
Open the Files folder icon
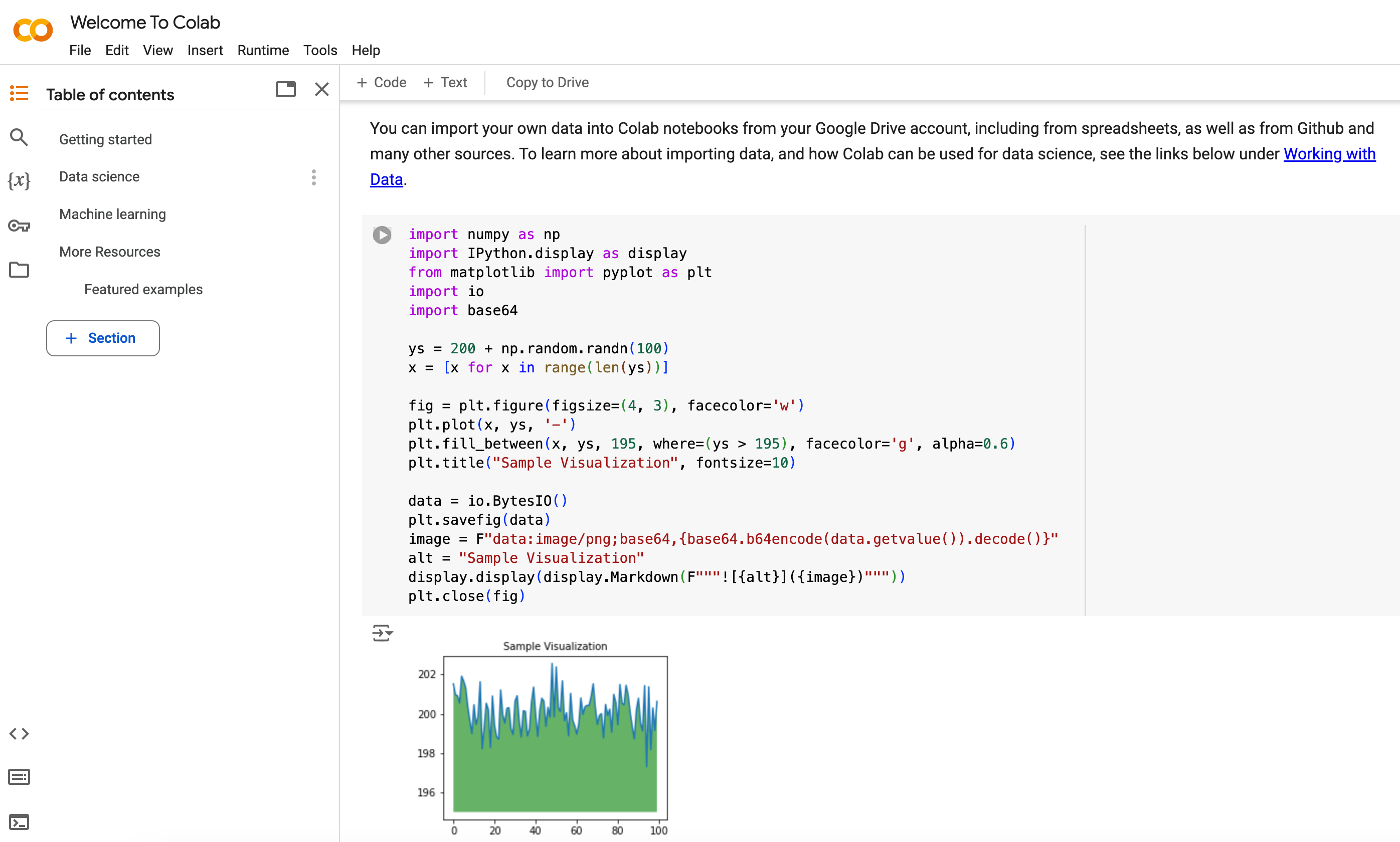pyautogui.click(x=19, y=270)
